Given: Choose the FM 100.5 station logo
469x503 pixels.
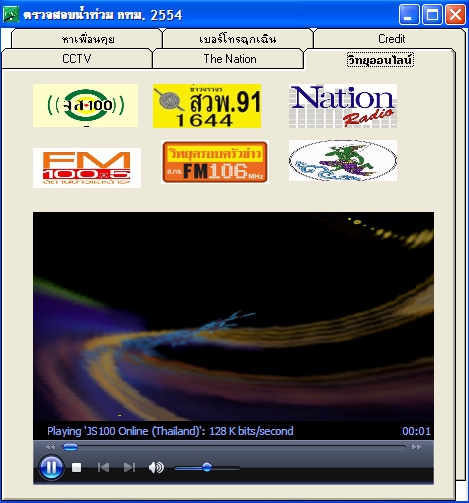Looking at the screenshot, I should pyautogui.click(x=87, y=168).
